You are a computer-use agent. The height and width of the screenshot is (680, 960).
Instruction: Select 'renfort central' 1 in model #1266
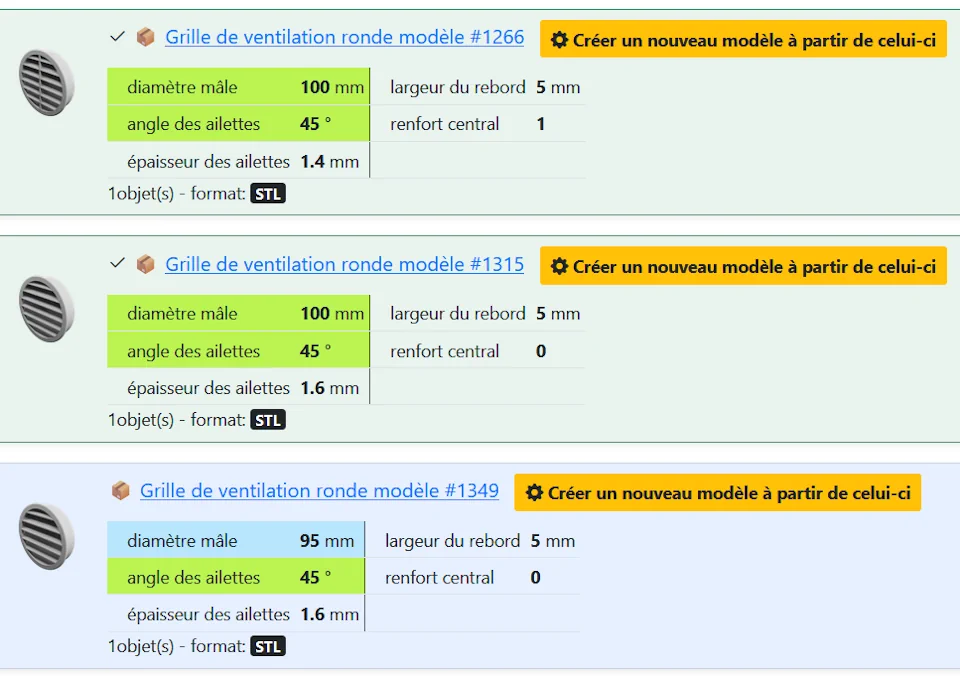[x=478, y=124]
